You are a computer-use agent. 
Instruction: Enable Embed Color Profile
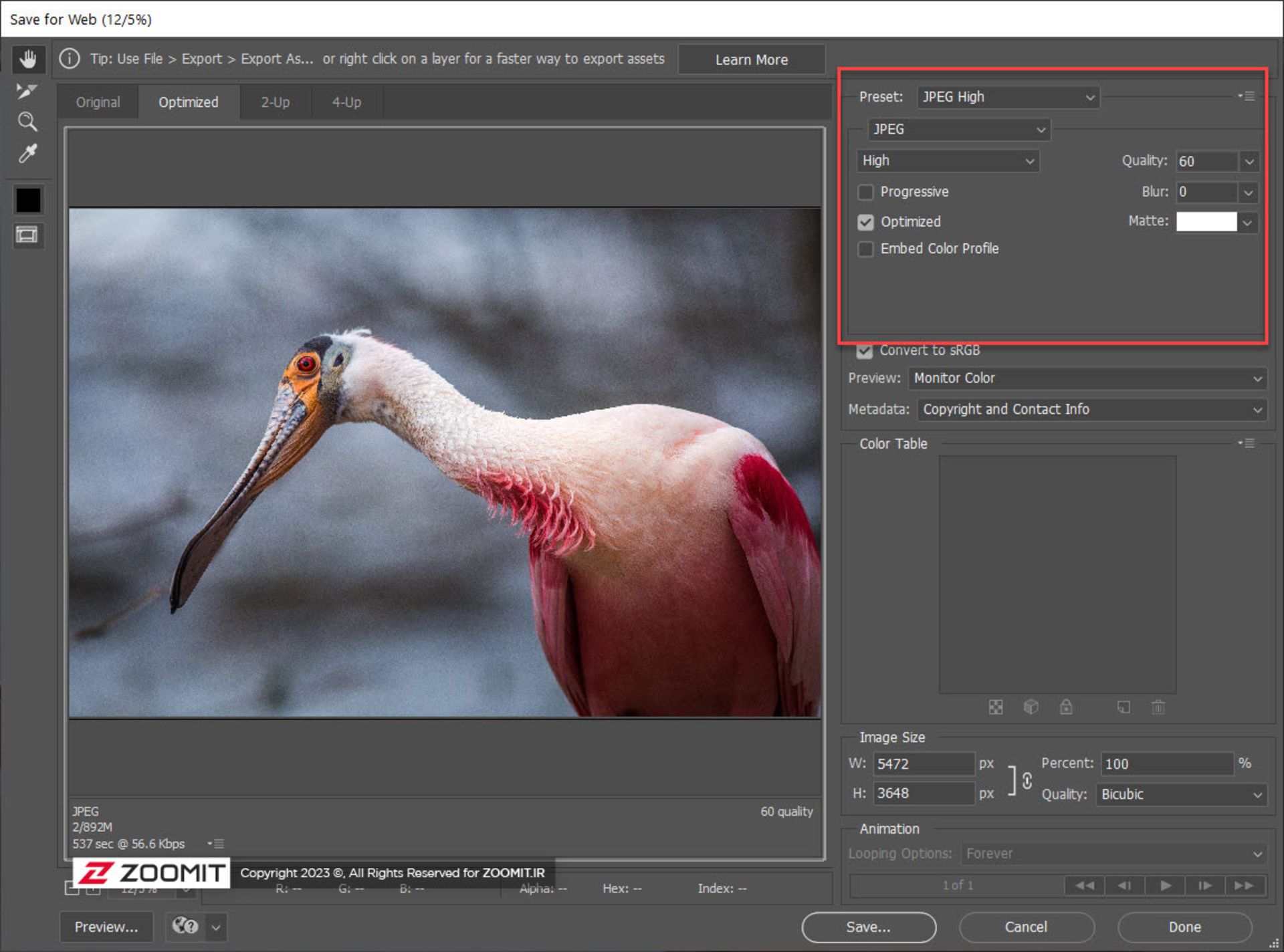click(865, 249)
